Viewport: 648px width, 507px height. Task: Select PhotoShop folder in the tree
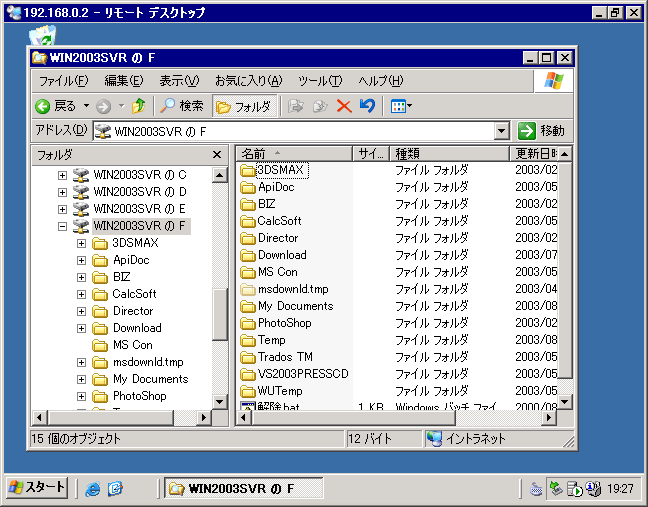point(139,396)
